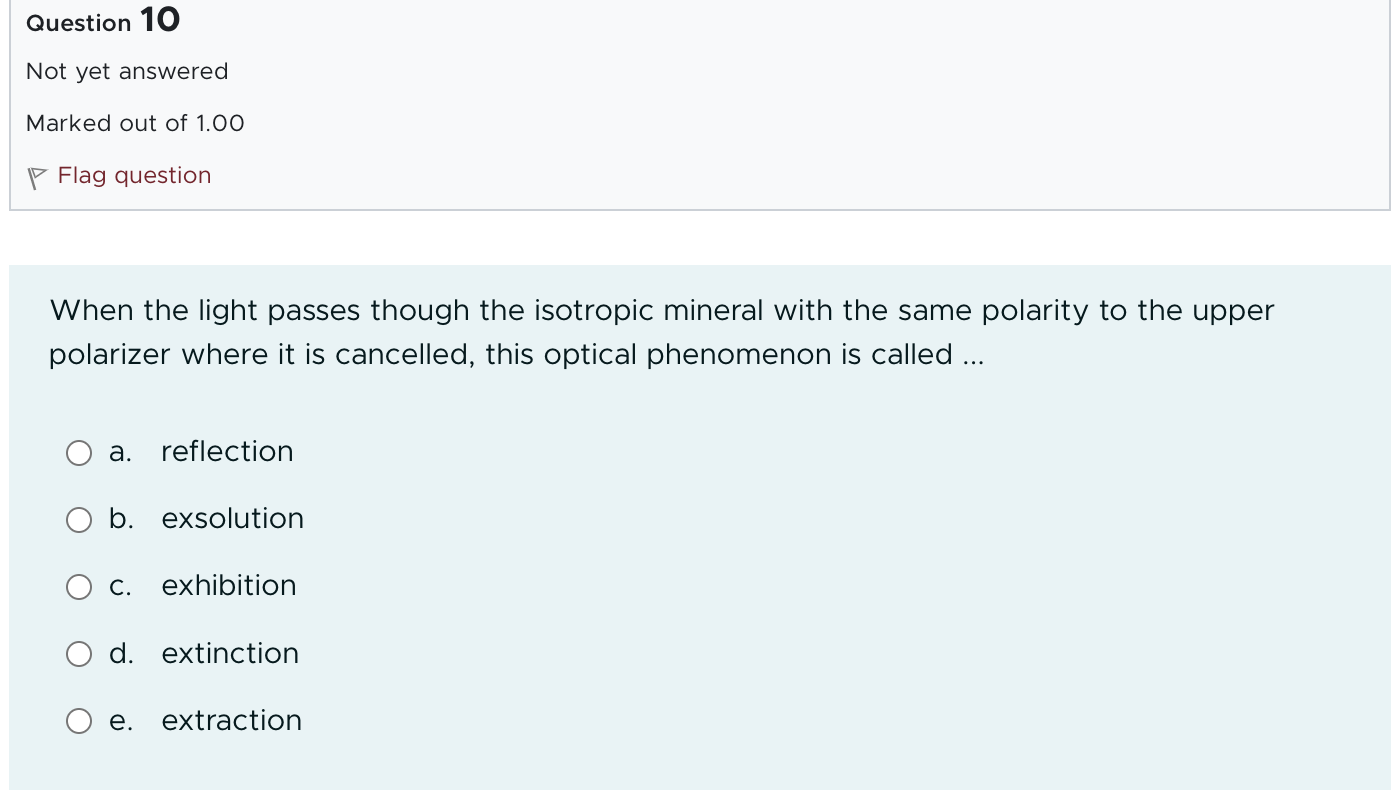
Task: Click the Question 10 heading
Action: point(102,20)
